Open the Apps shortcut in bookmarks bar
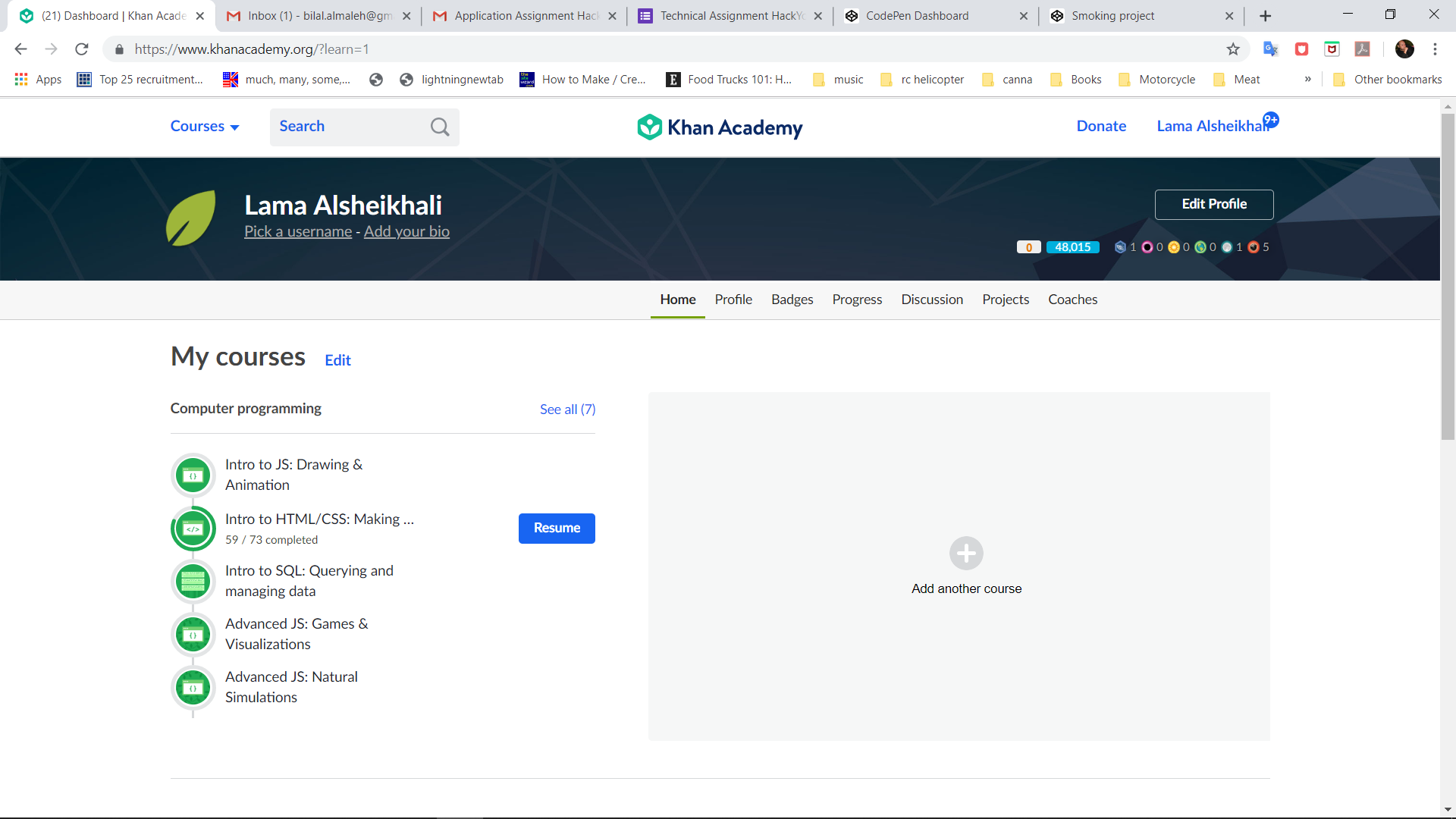The width and height of the screenshot is (1456, 819). point(38,80)
